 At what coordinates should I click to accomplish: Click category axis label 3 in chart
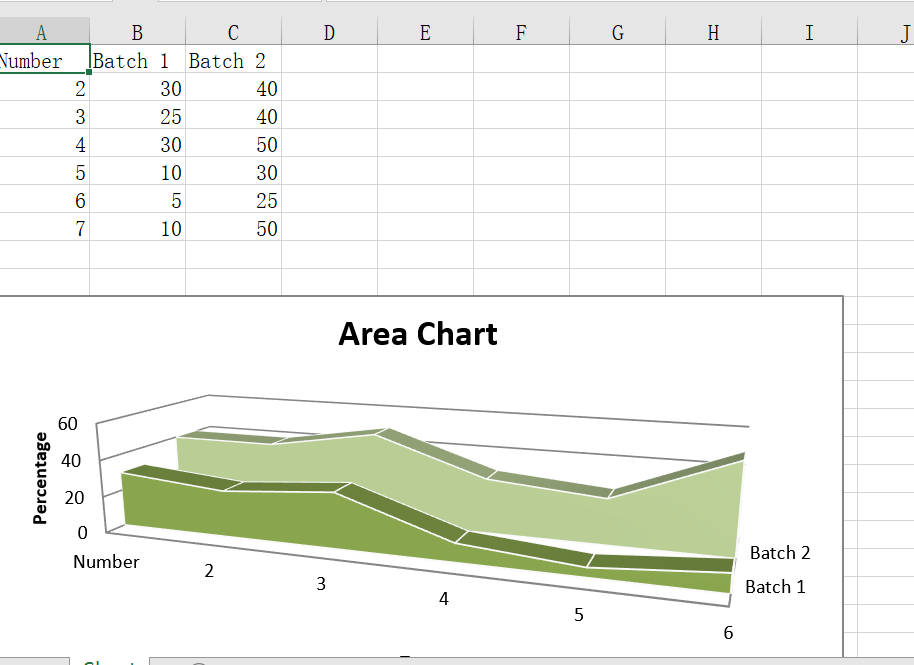[321, 584]
